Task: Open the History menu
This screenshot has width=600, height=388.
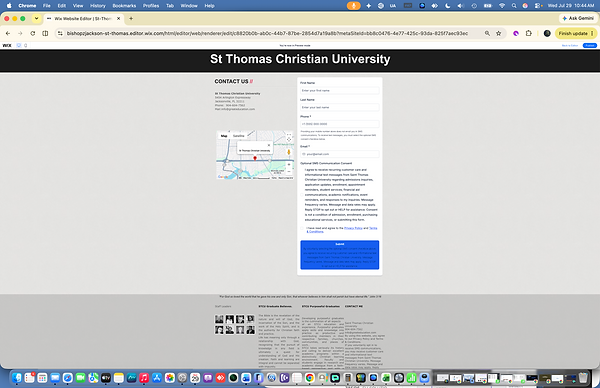Action: [x=98, y=6]
